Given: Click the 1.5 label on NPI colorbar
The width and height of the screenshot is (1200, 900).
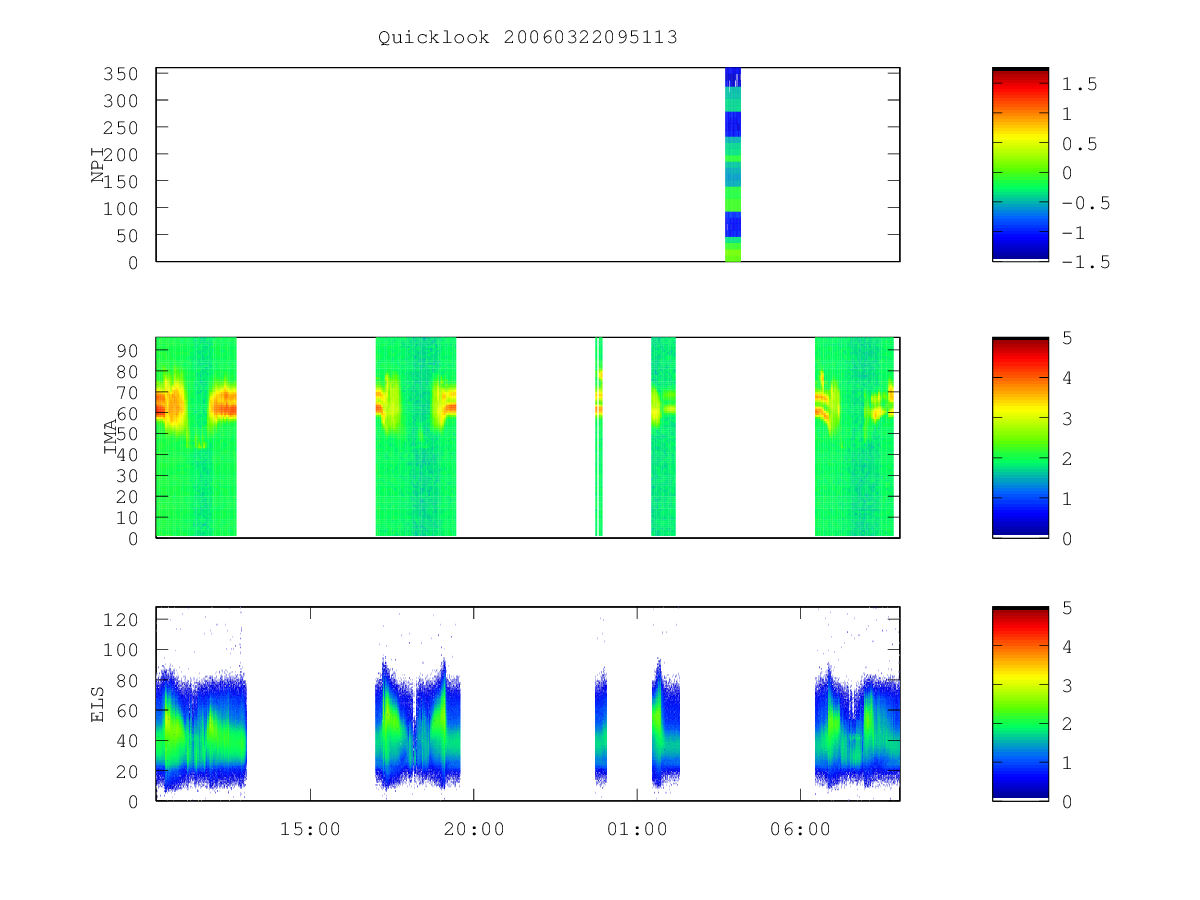Looking at the screenshot, I should [1080, 85].
